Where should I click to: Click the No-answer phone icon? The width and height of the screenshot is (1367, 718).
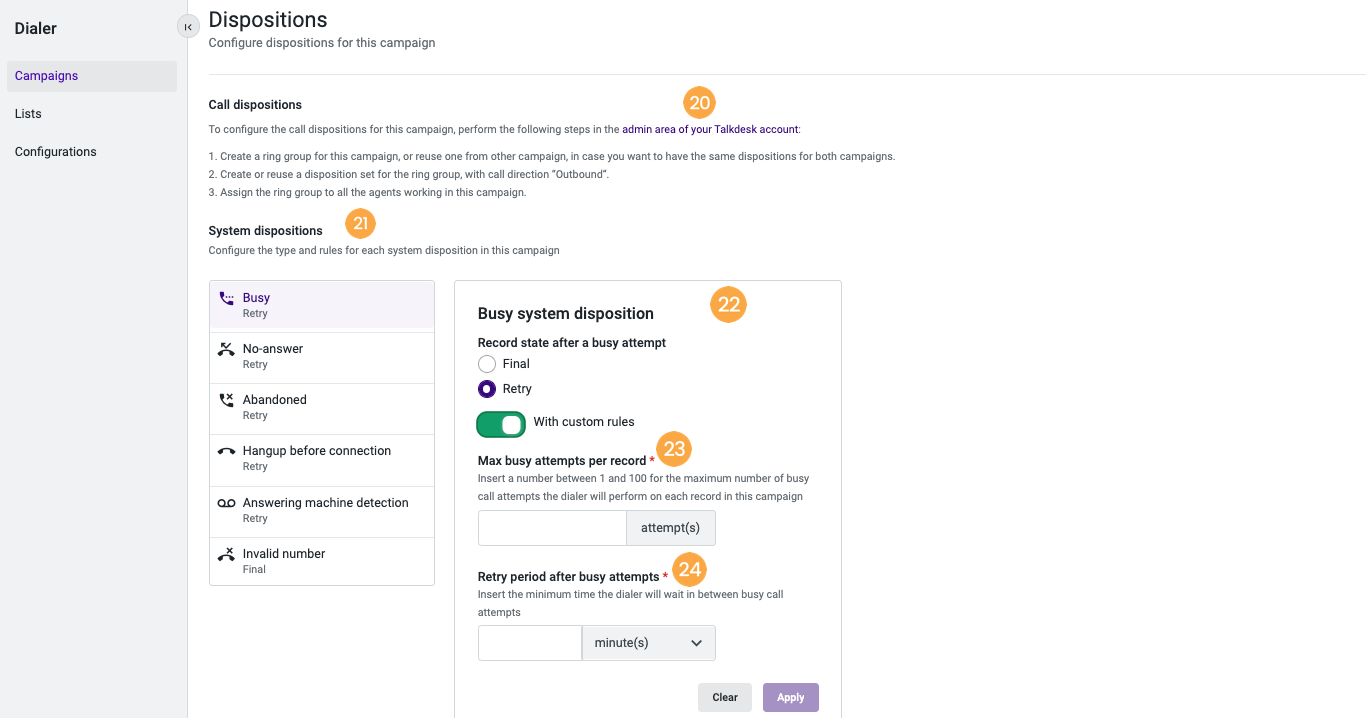226,349
